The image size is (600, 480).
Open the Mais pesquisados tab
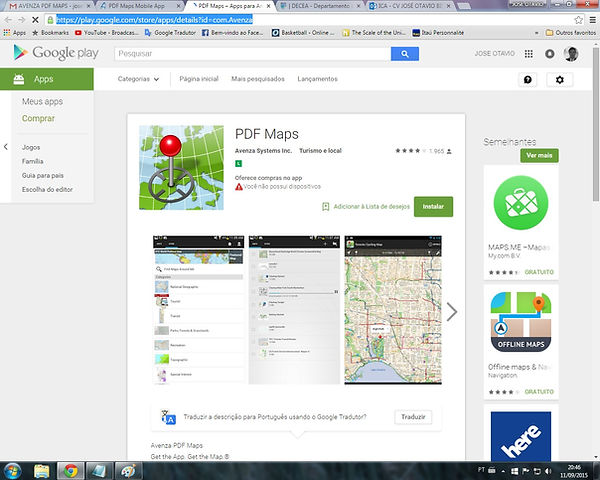(258, 79)
